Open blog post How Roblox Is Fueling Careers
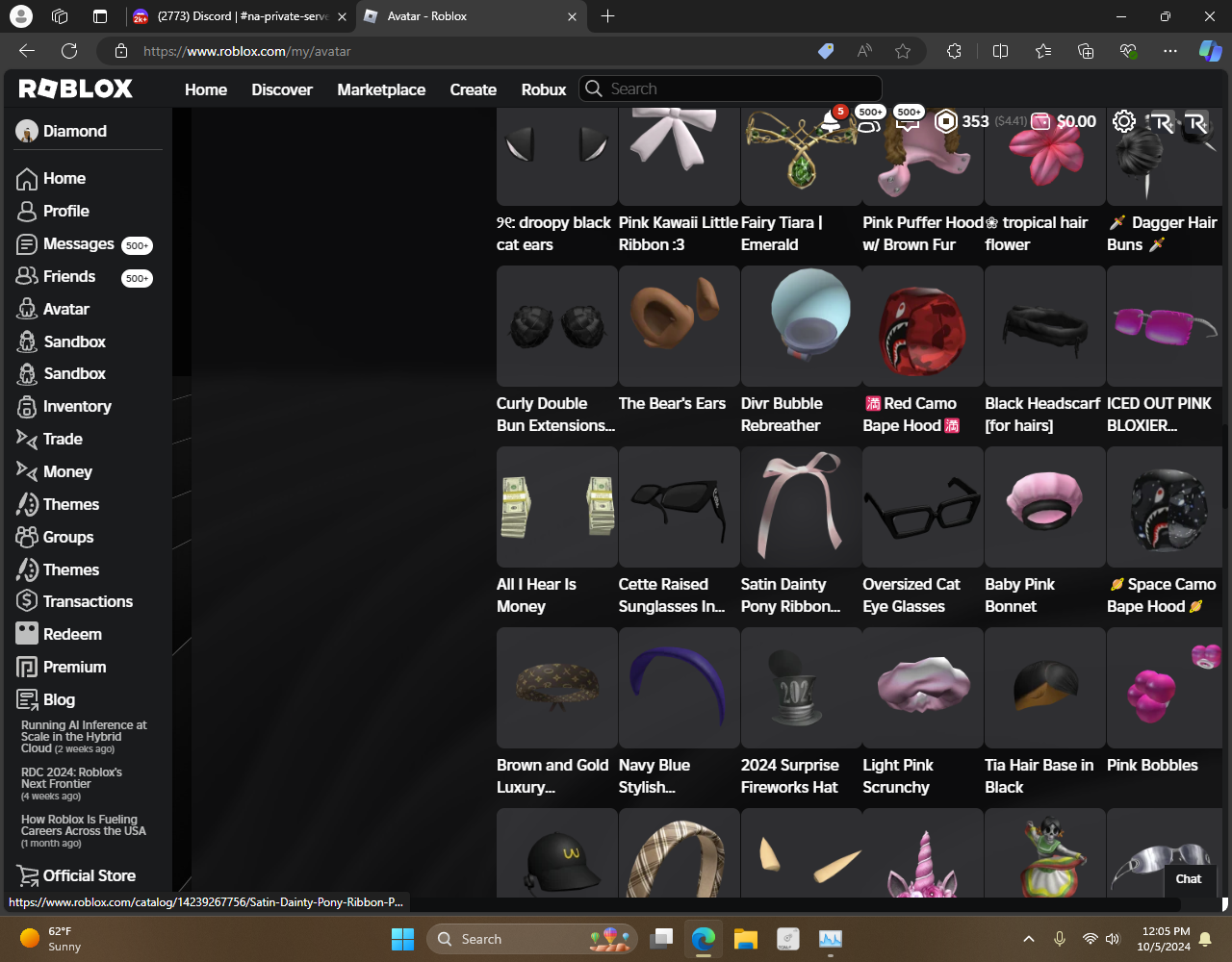Screen dimensions: 1232x962 click(84, 830)
